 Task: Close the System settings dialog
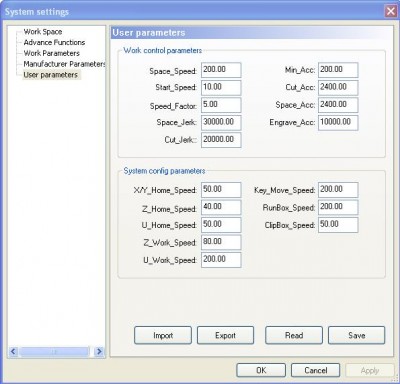[x=391, y=12]
